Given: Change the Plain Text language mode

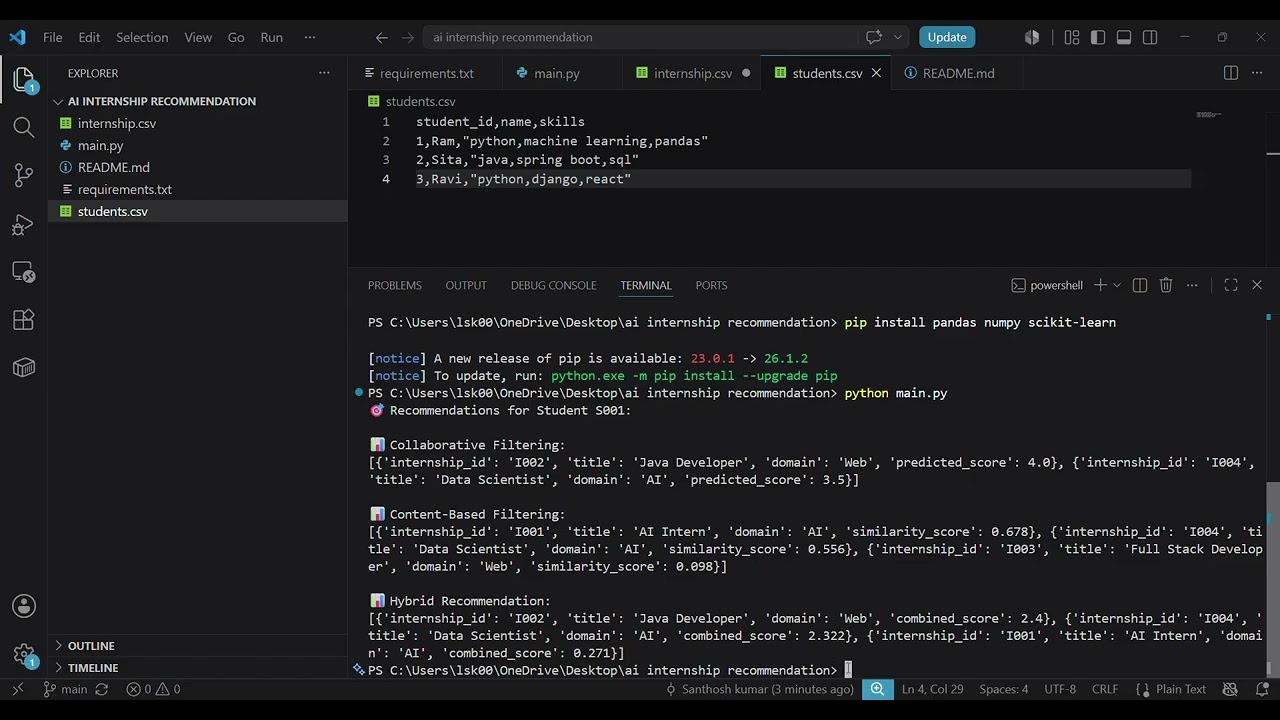Looking at the screenshot, I should pos(1171,689).
